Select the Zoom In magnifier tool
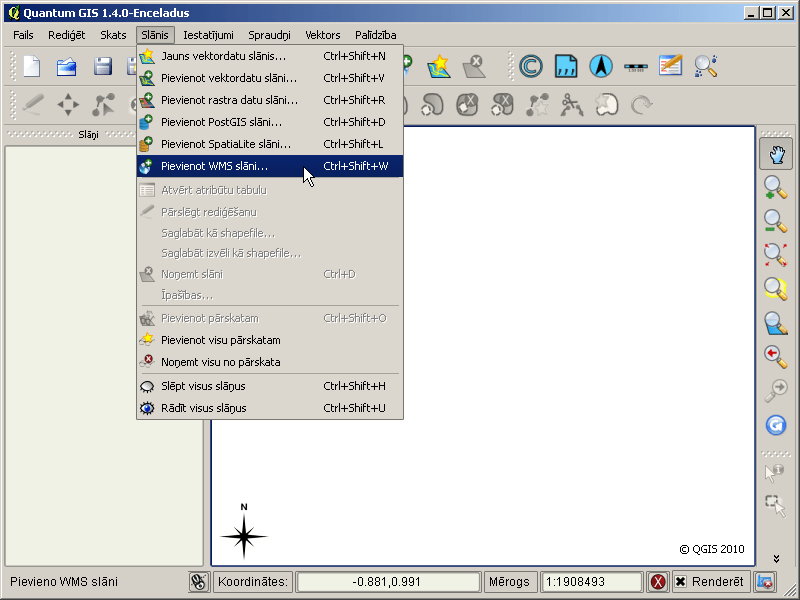Image resolution: width=800 pixels, height=600 pixels. (x=776, y=187)
